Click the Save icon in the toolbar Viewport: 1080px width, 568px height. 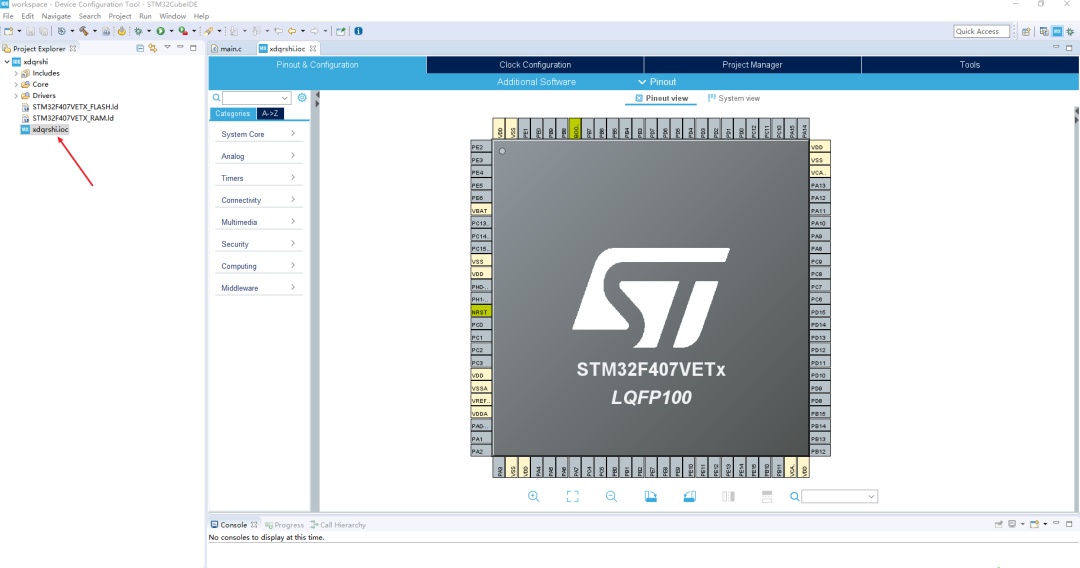30,31
